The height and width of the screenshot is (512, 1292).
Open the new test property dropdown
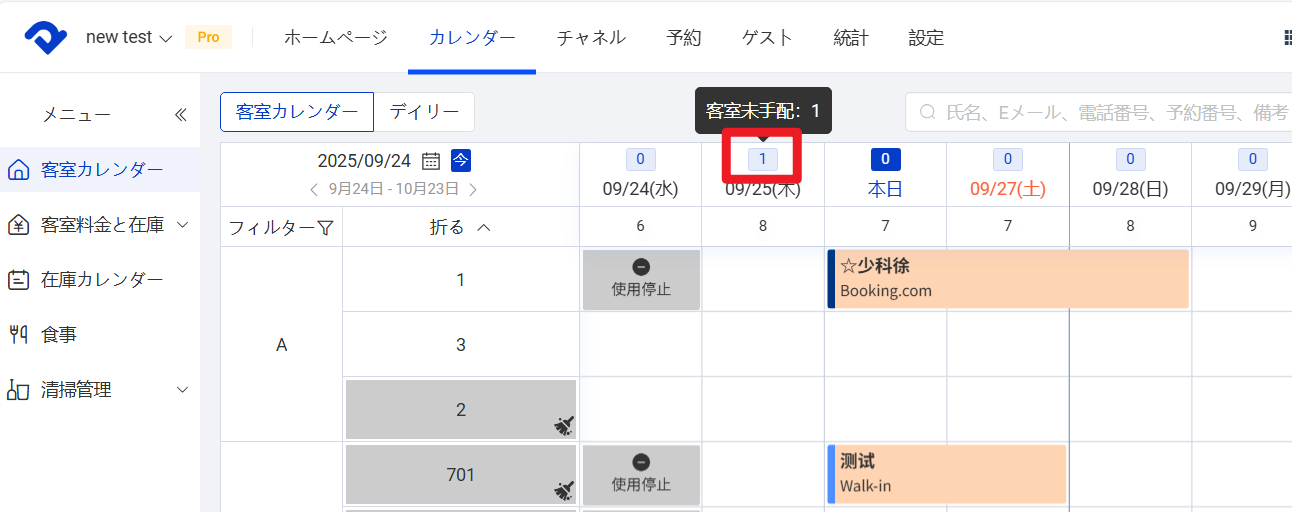128,38
